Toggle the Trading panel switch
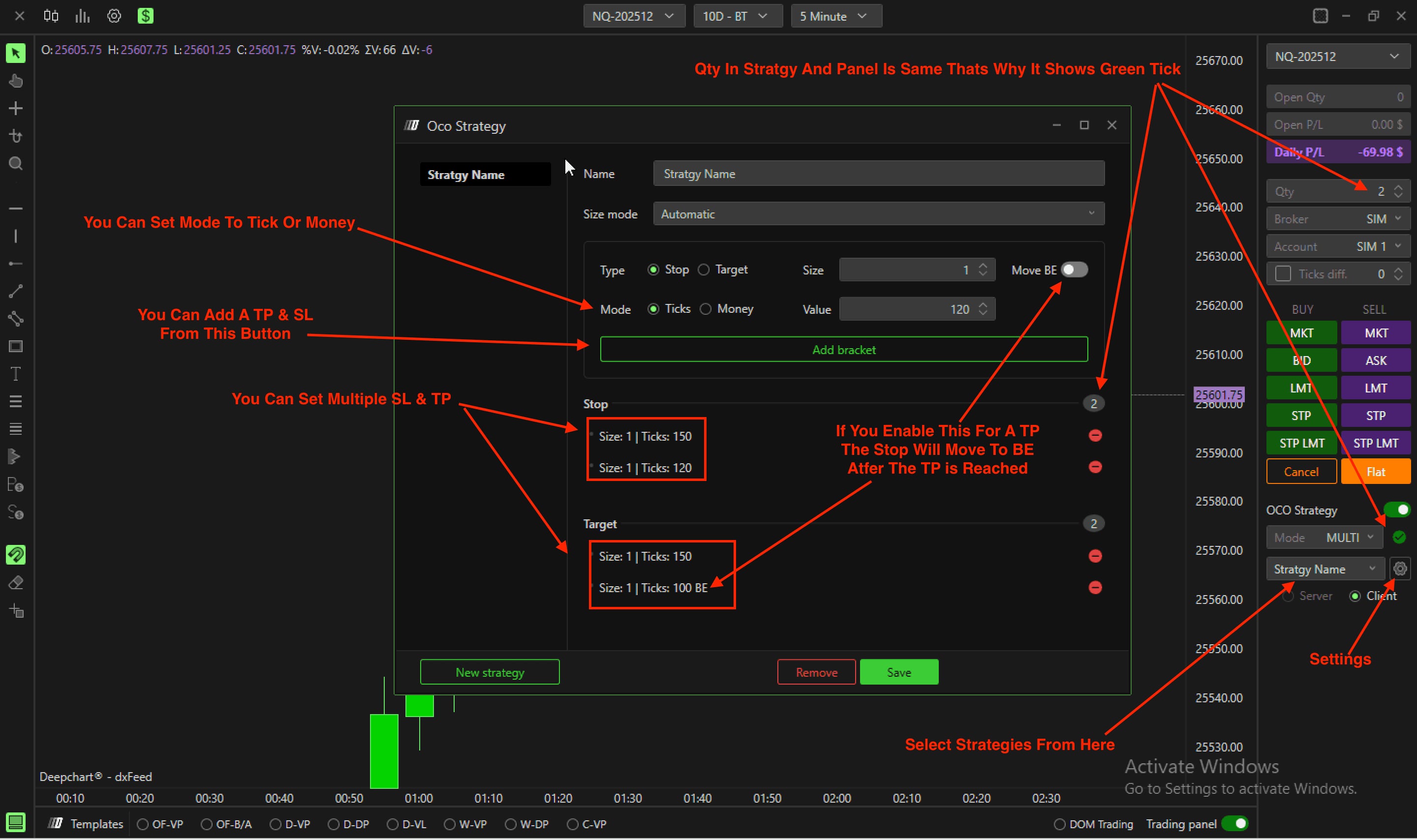Viewport: 1417px width, 840px height. click(1235, 824)
